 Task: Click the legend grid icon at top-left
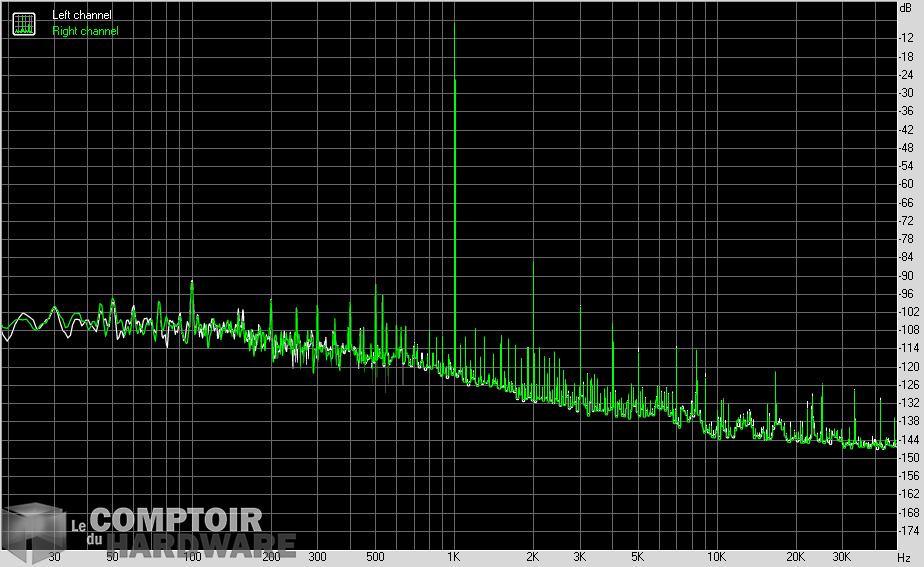(x=23, y=23)
